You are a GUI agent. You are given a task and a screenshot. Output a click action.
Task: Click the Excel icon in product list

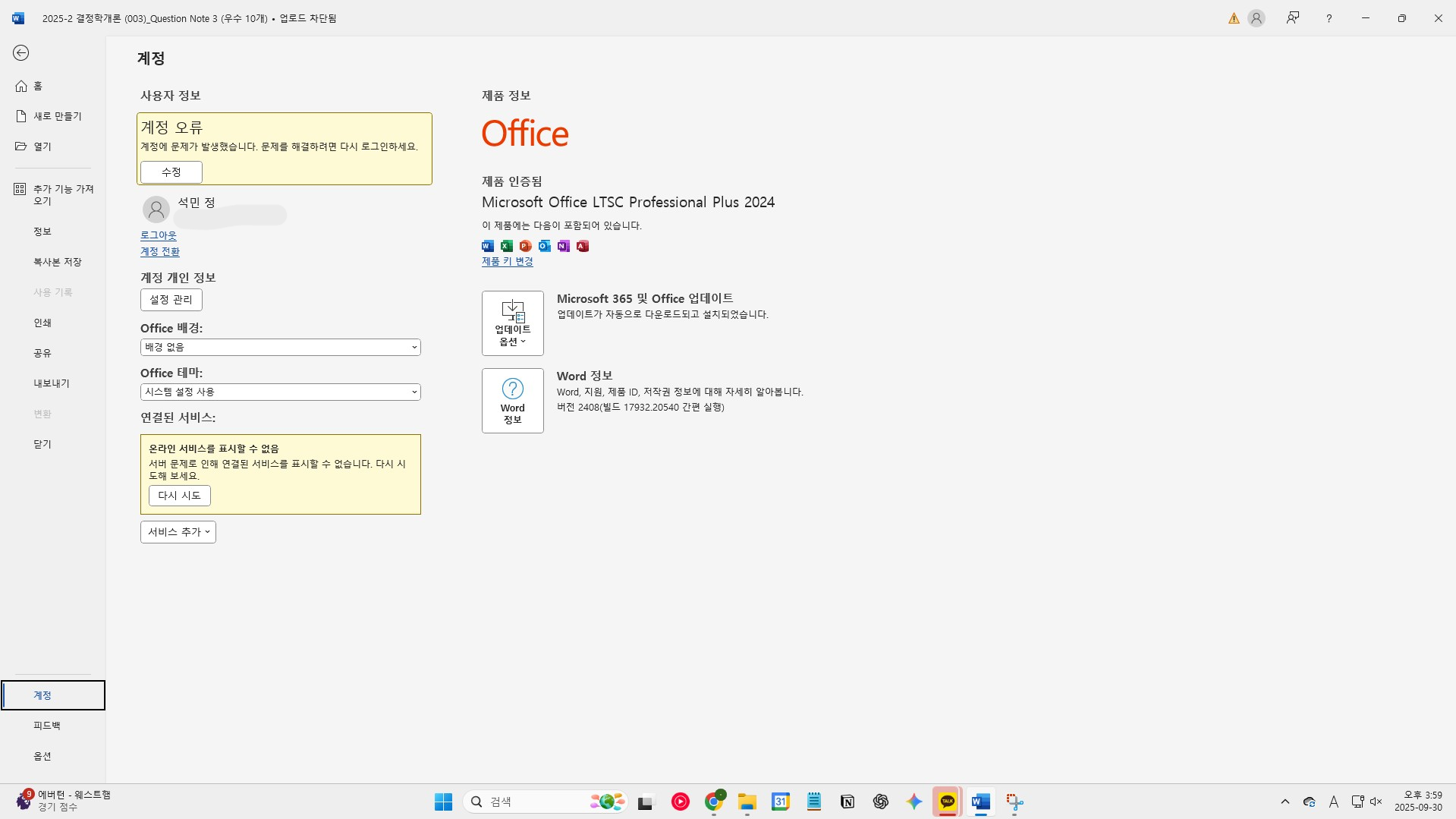[x=507, y=246]
